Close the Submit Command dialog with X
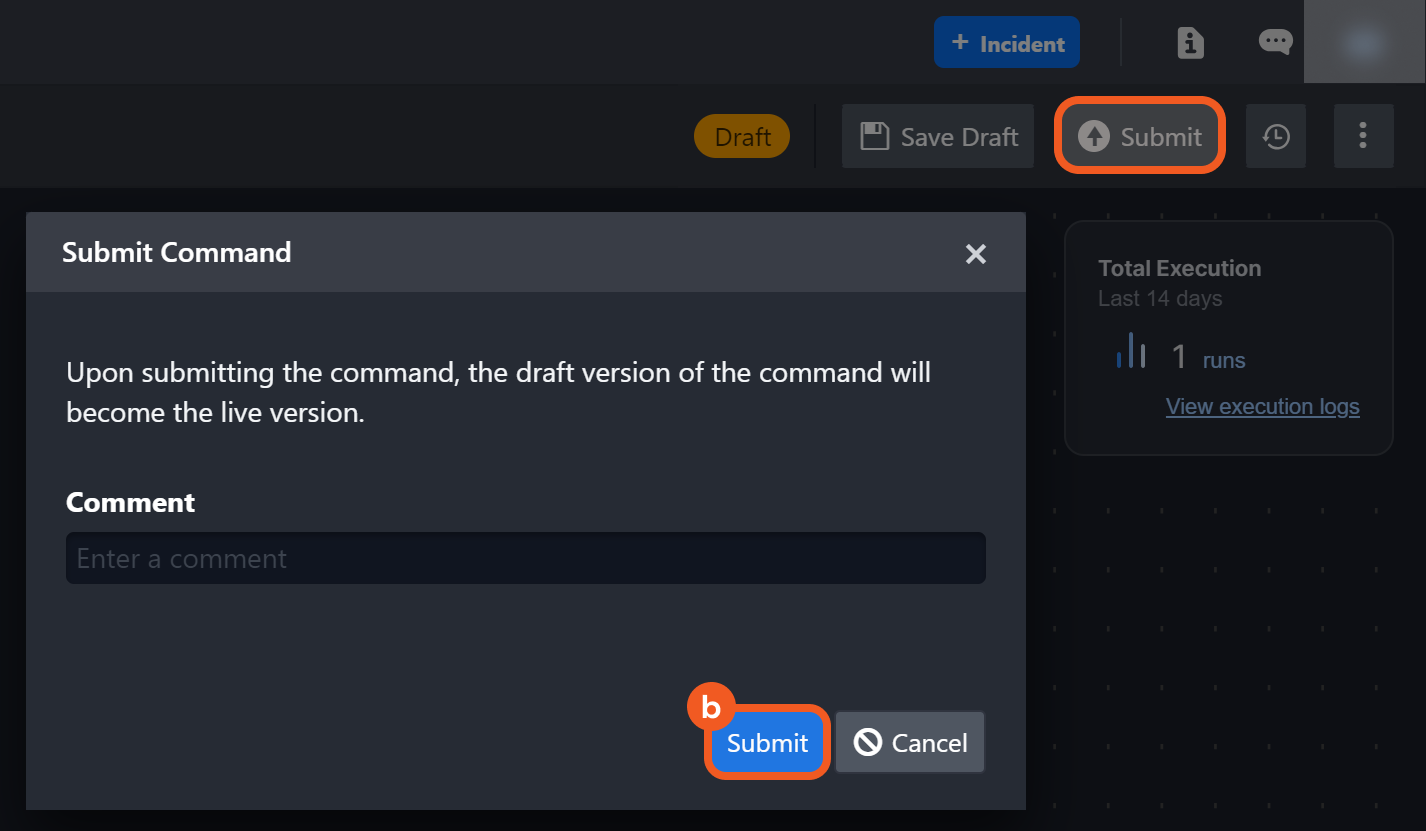 pyautogui.click(x=976, y=254)
